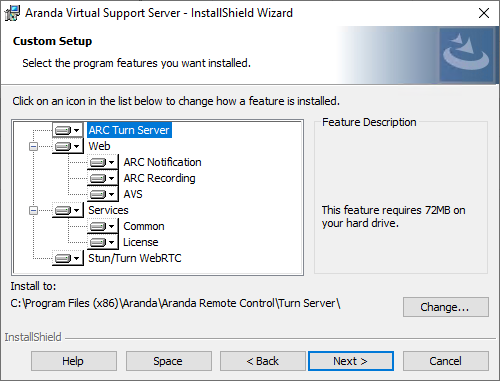Click the Change... install path button

tap(446, 307)
